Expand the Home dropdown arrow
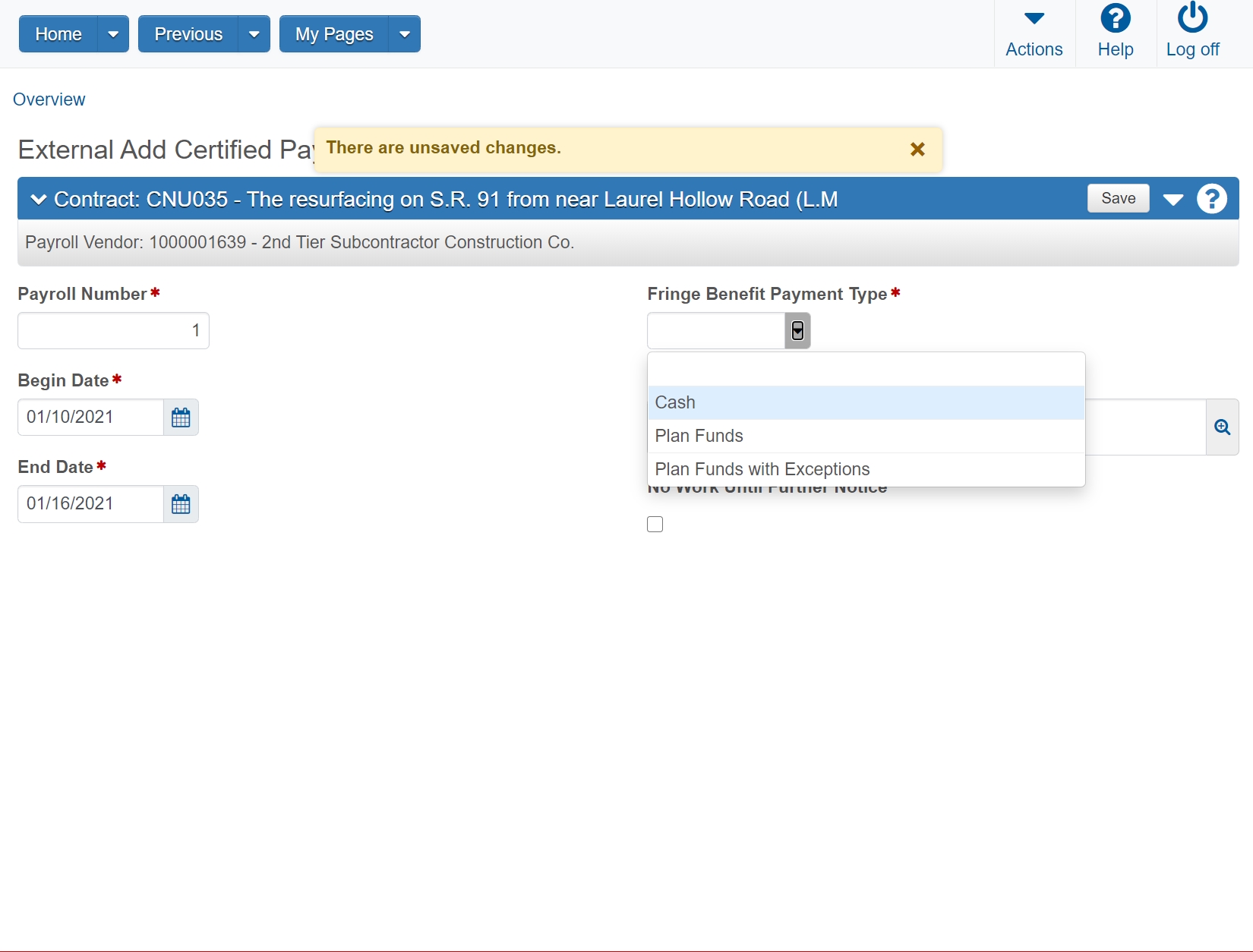 click(x=113, y=34)
